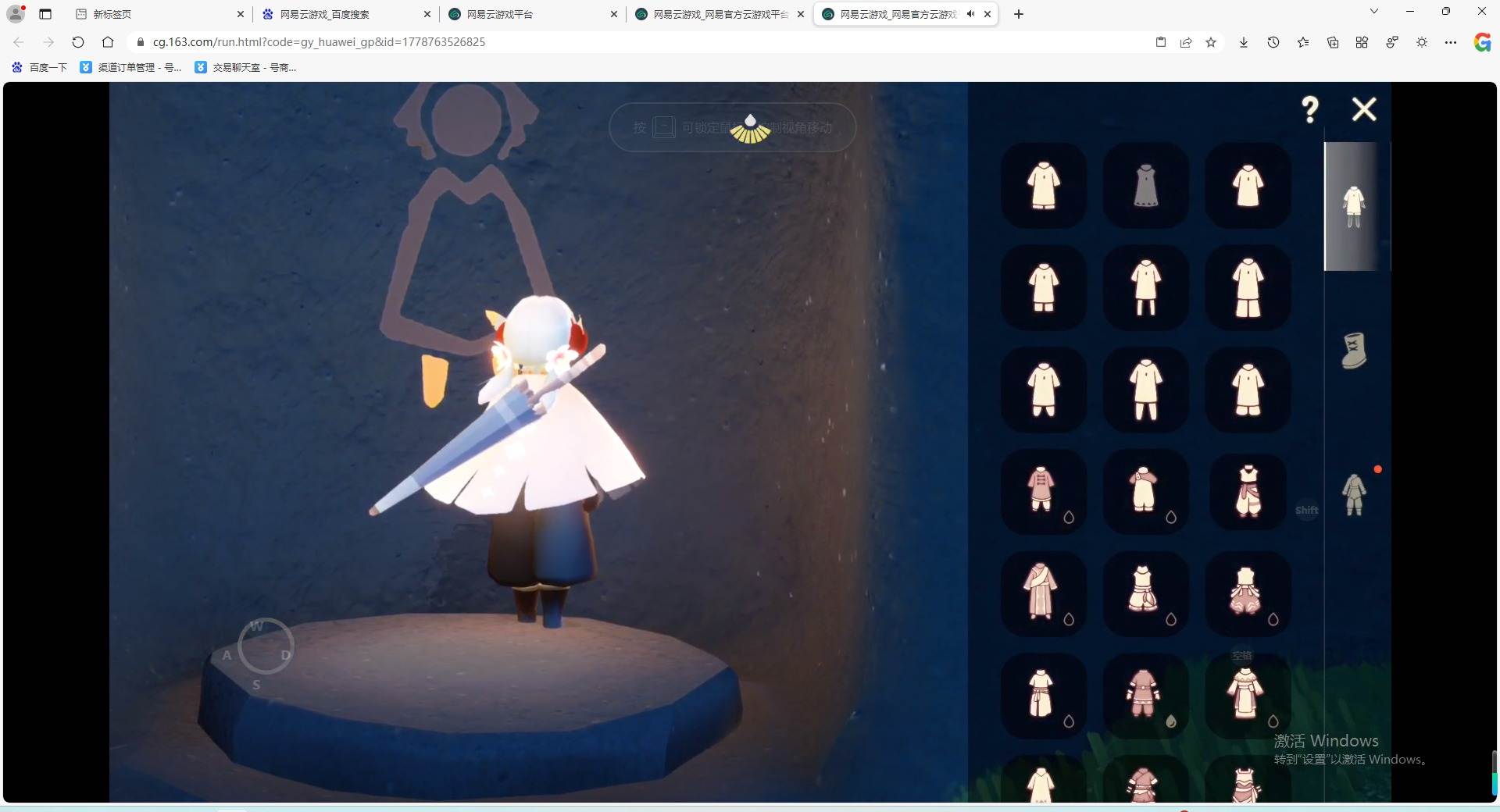Image resolution: width=1500 pixels, height=812 pixels.
Task: Open the 百度一下 bookmark
Action: tap(39, 67)
